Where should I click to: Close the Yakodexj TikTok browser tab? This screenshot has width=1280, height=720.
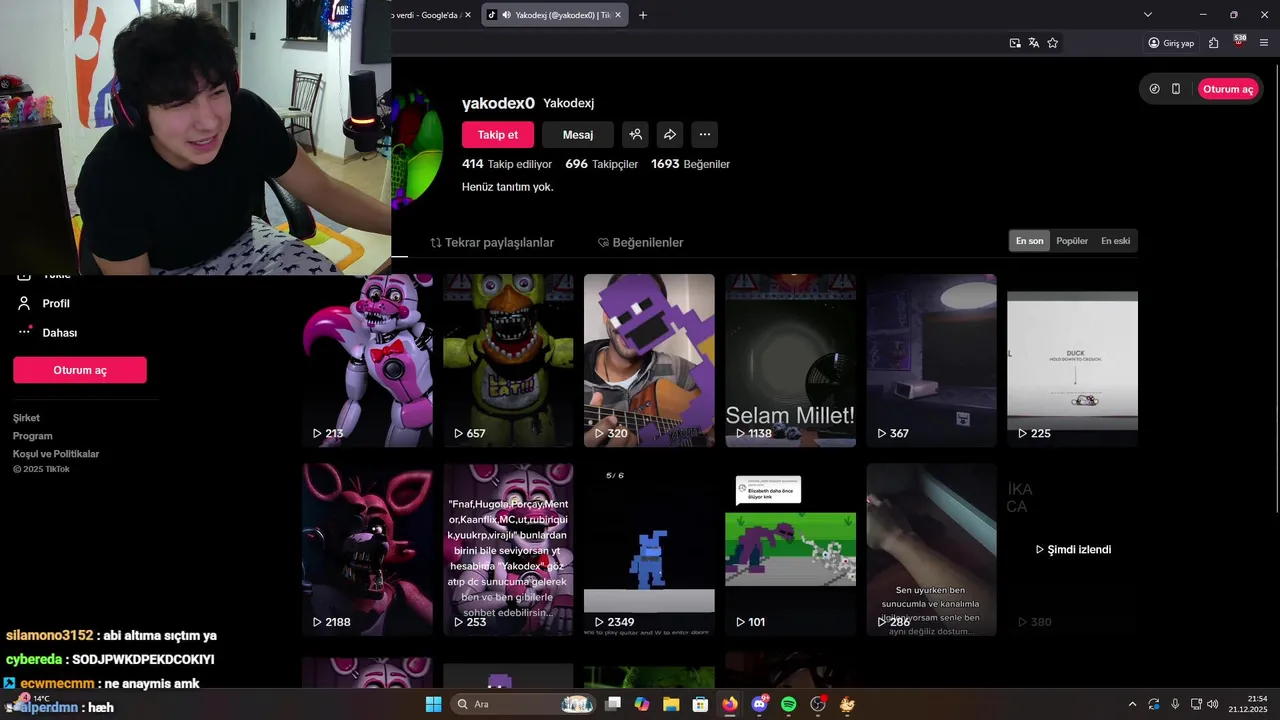coord(618,15)
